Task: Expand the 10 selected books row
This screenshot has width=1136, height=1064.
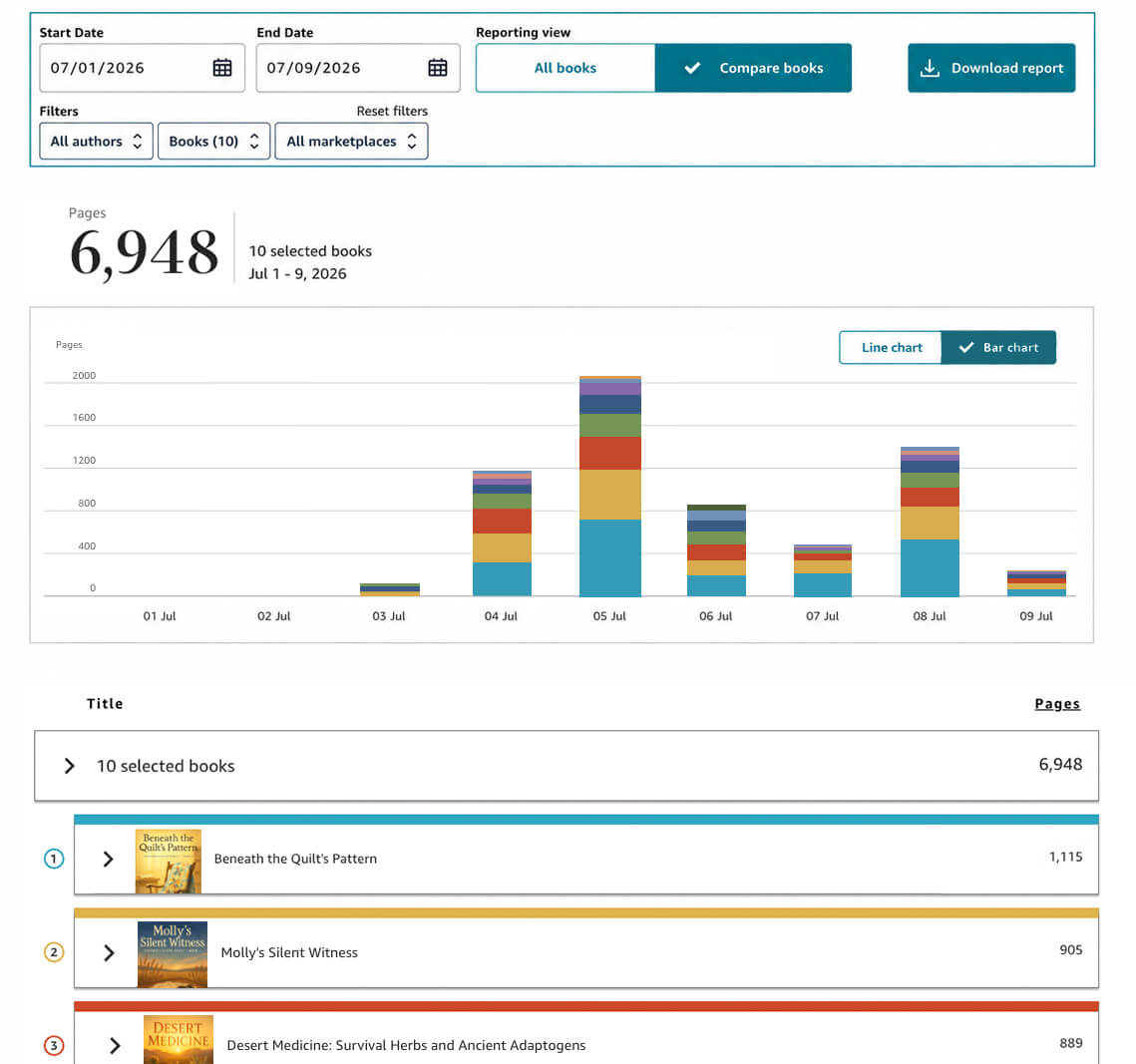Action: 69,766
